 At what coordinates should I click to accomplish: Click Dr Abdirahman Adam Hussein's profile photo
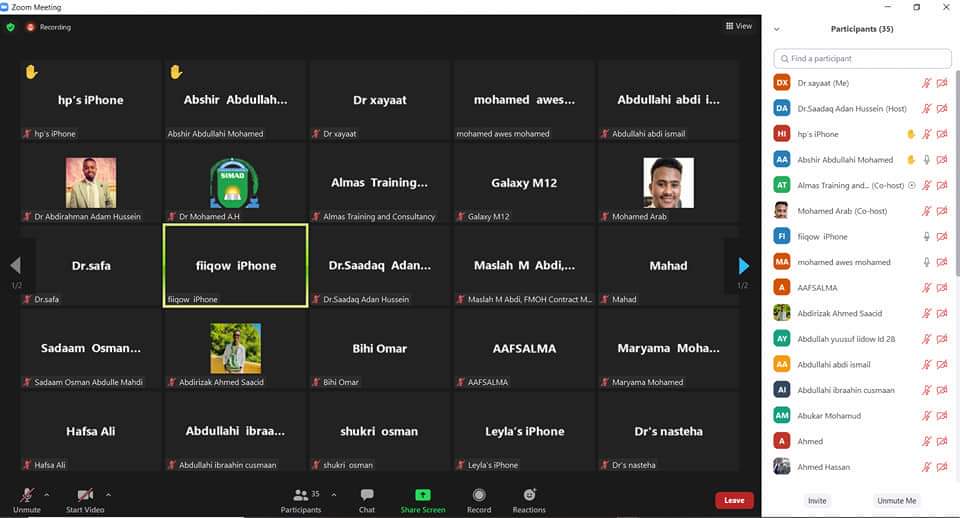tap(91, 182)
